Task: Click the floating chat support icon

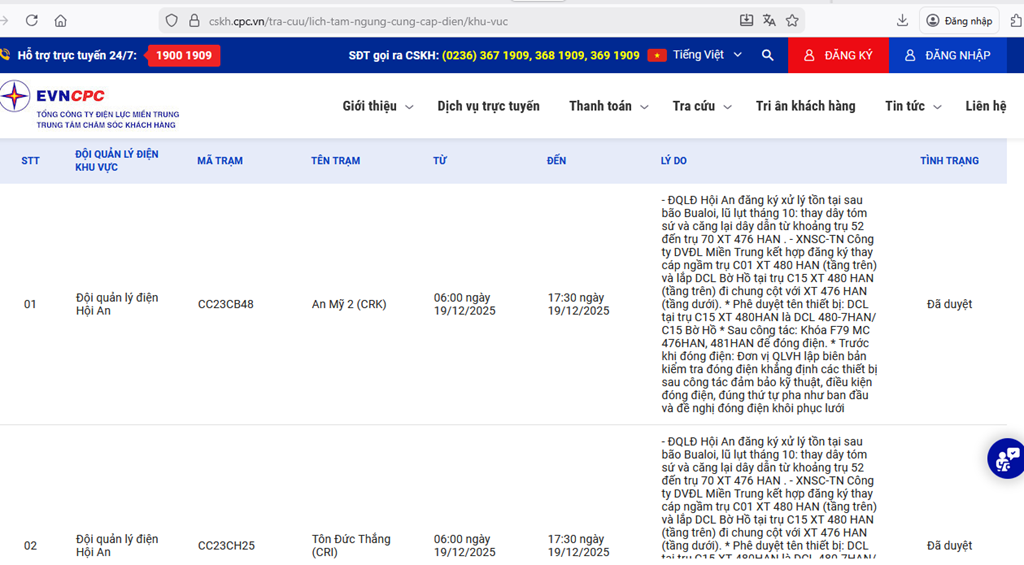Action: [1006, 458]
